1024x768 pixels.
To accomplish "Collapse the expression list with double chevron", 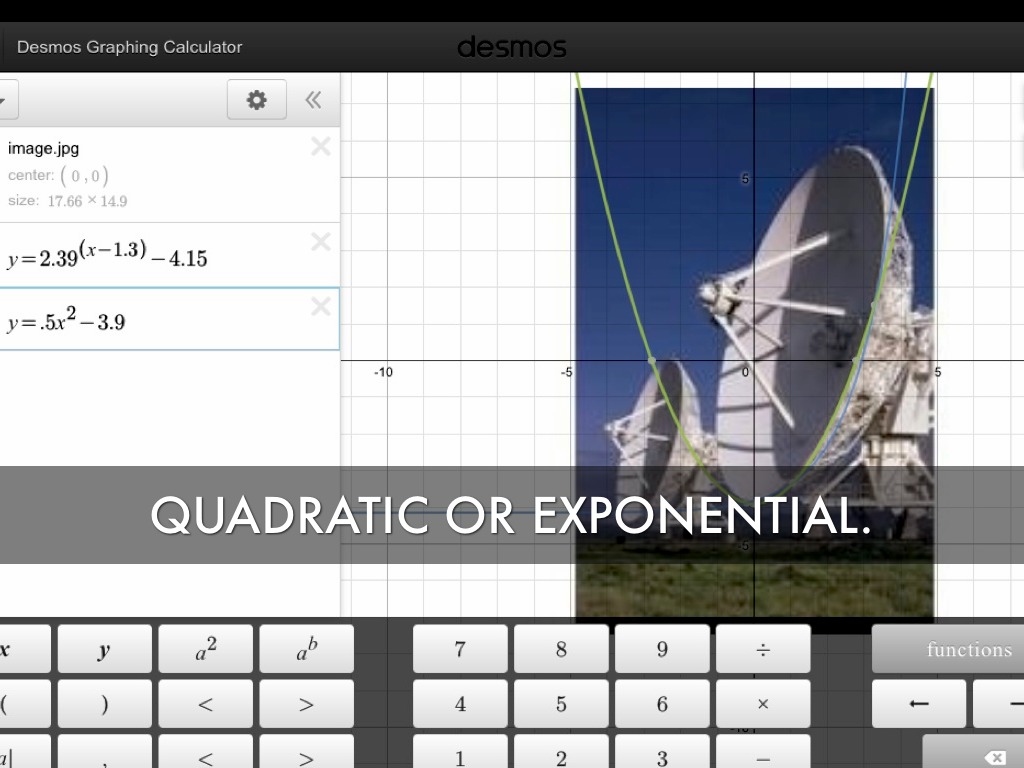I will (x=313, y=100).
